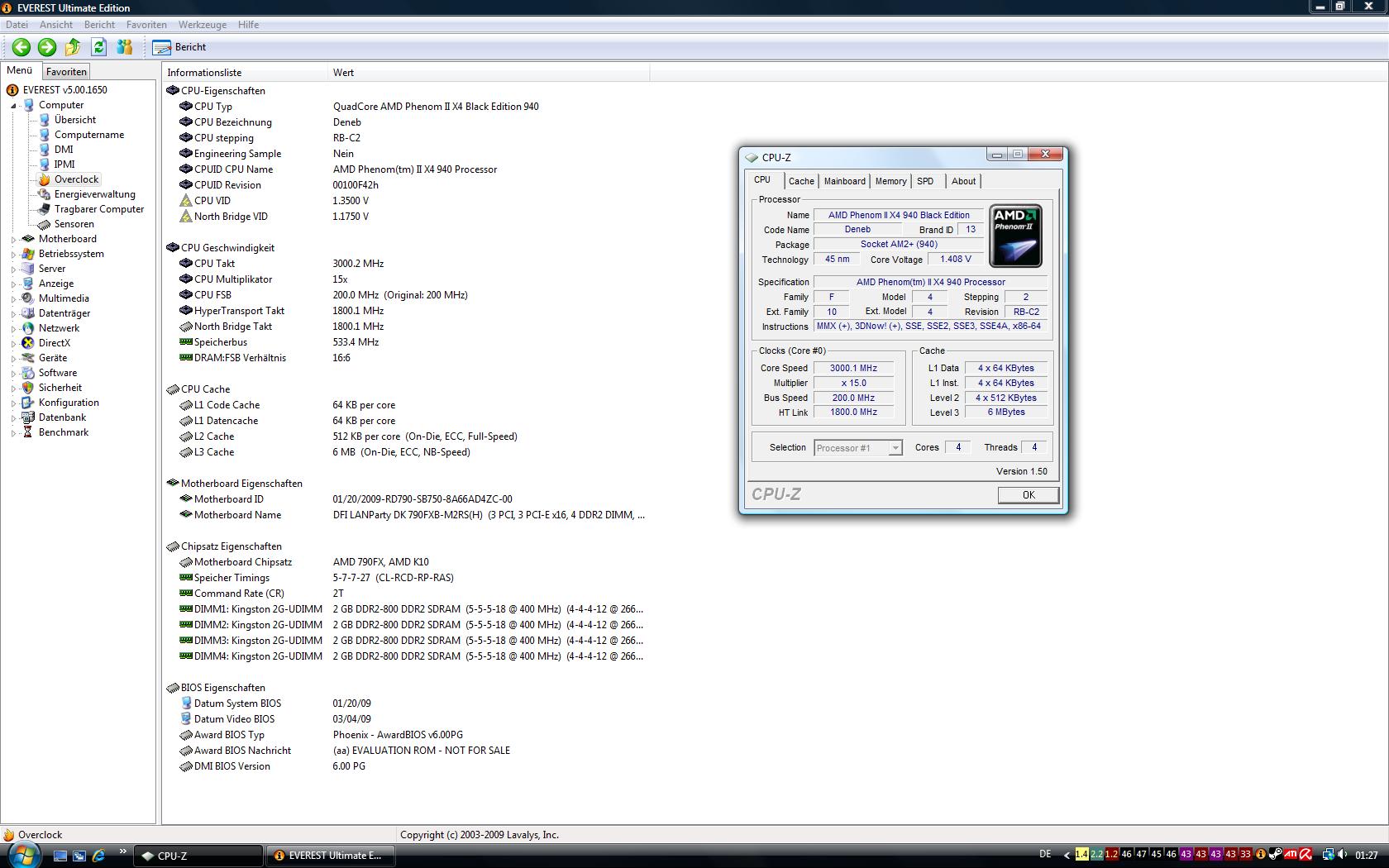This screenshot has height=868, width=1389.
Task: Expand the Datenträger tree node
Action: [14, 314]
